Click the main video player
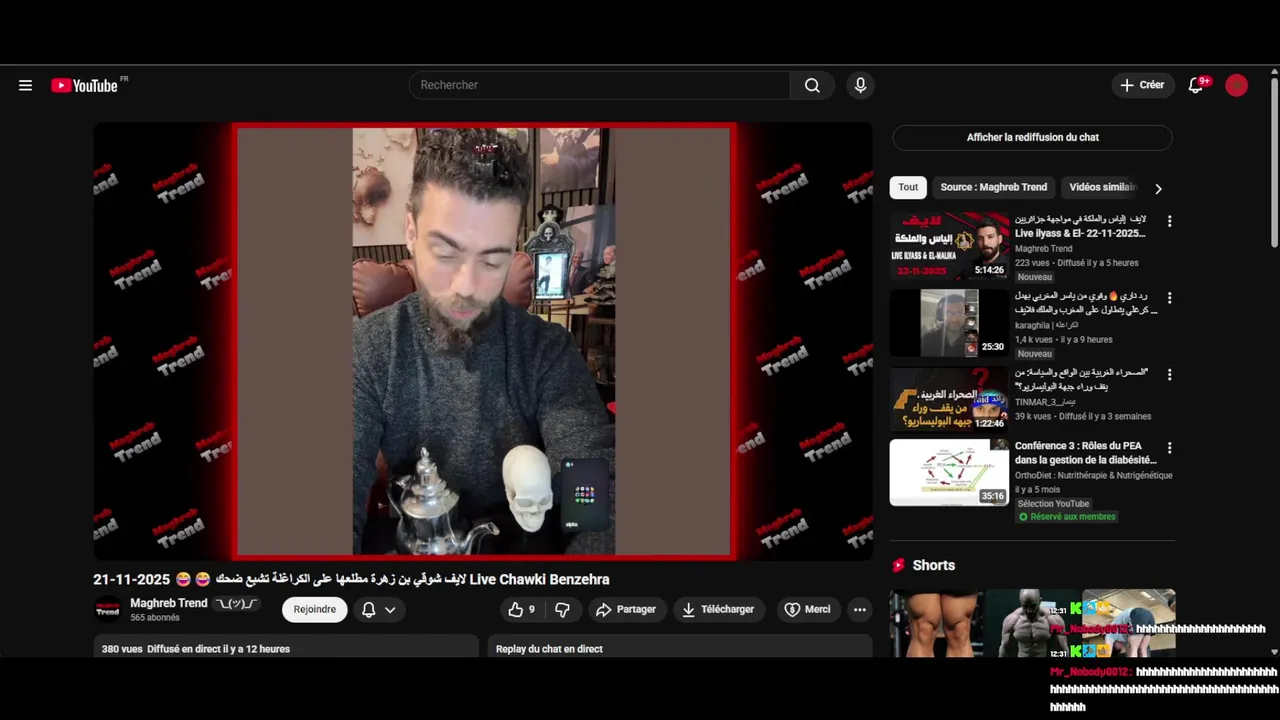 click(x=483, y=341)
